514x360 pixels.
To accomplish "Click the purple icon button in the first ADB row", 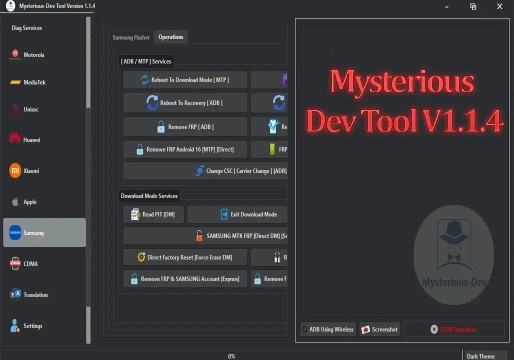I will 269,80.
